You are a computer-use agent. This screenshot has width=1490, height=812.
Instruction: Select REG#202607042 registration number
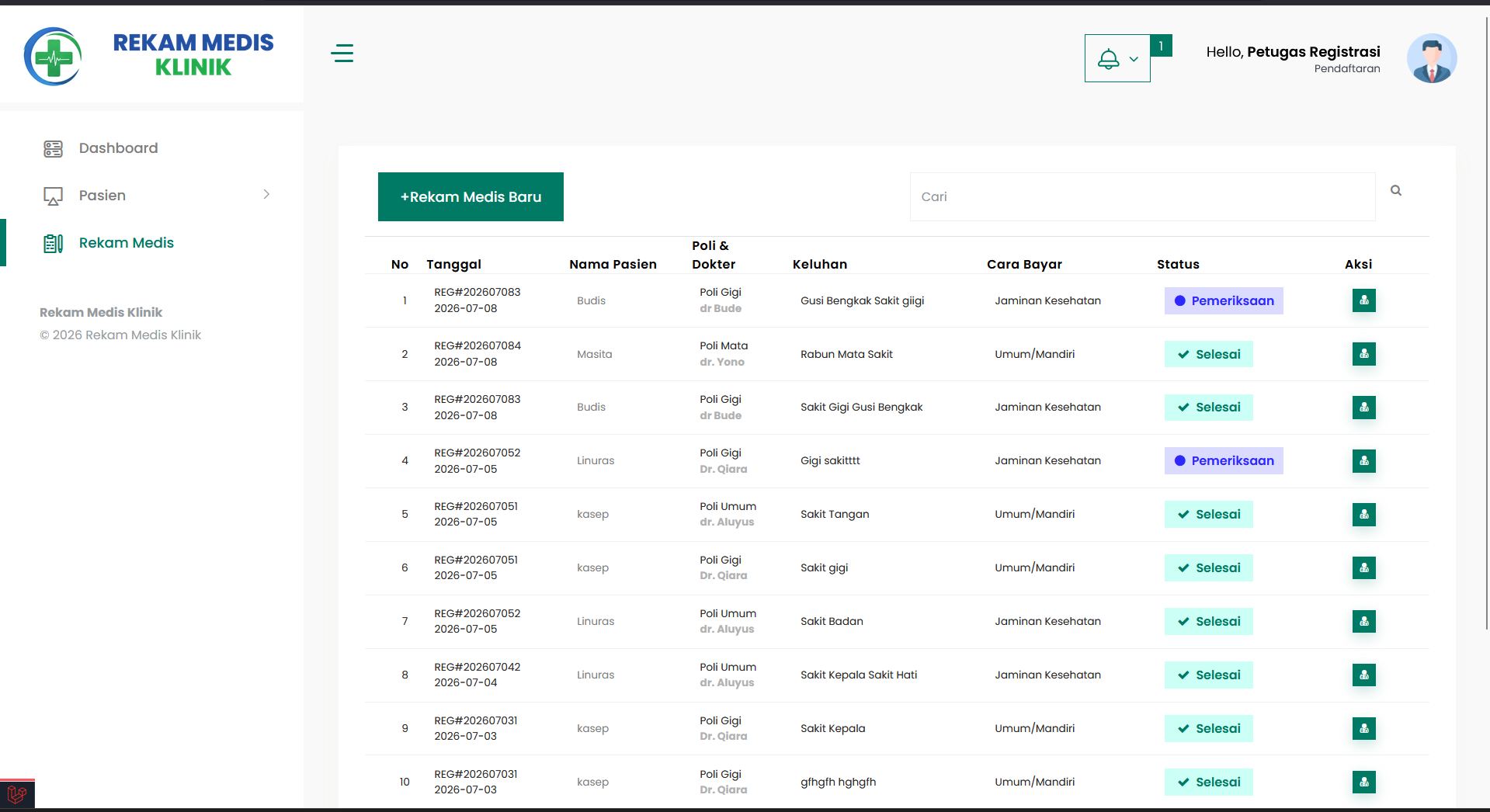[x=478, y=668]
